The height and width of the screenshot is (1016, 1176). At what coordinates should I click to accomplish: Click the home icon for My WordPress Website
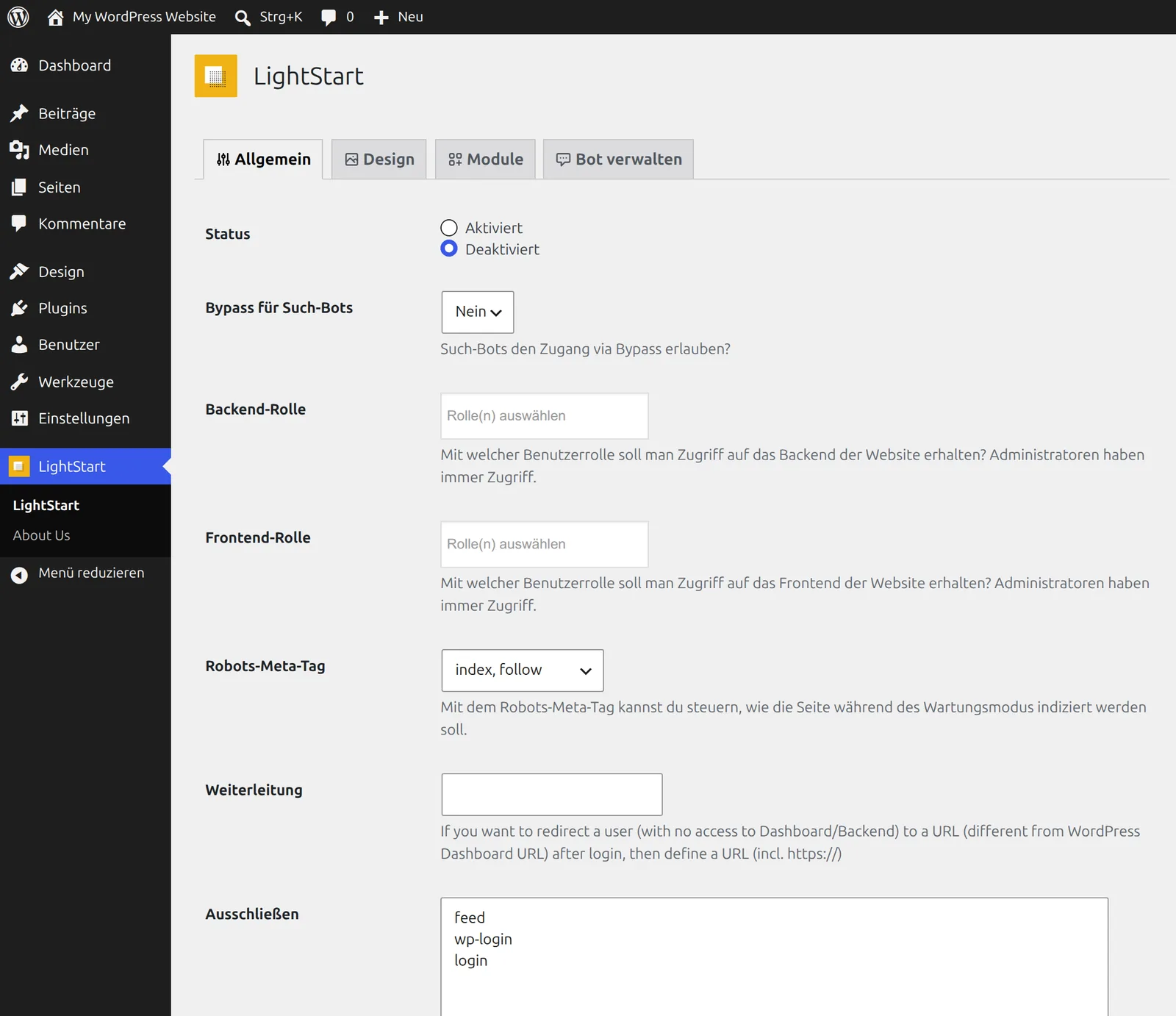click(x=55, y=17)
